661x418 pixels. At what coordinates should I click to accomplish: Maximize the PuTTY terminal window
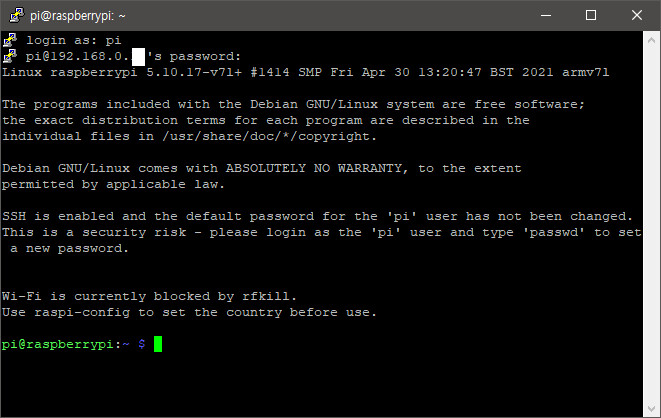[x=590, y=15]
